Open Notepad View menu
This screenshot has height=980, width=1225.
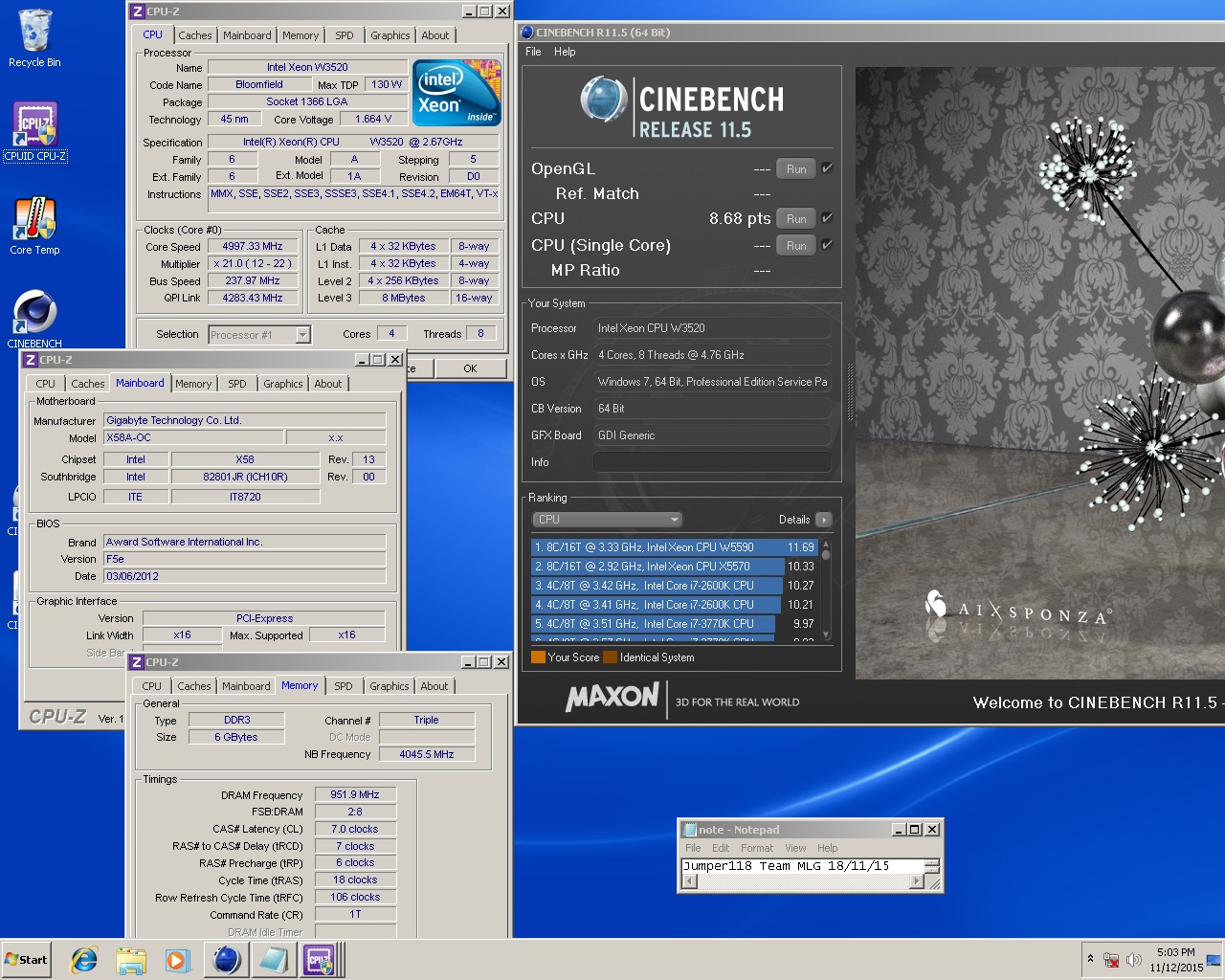point(795,848)
